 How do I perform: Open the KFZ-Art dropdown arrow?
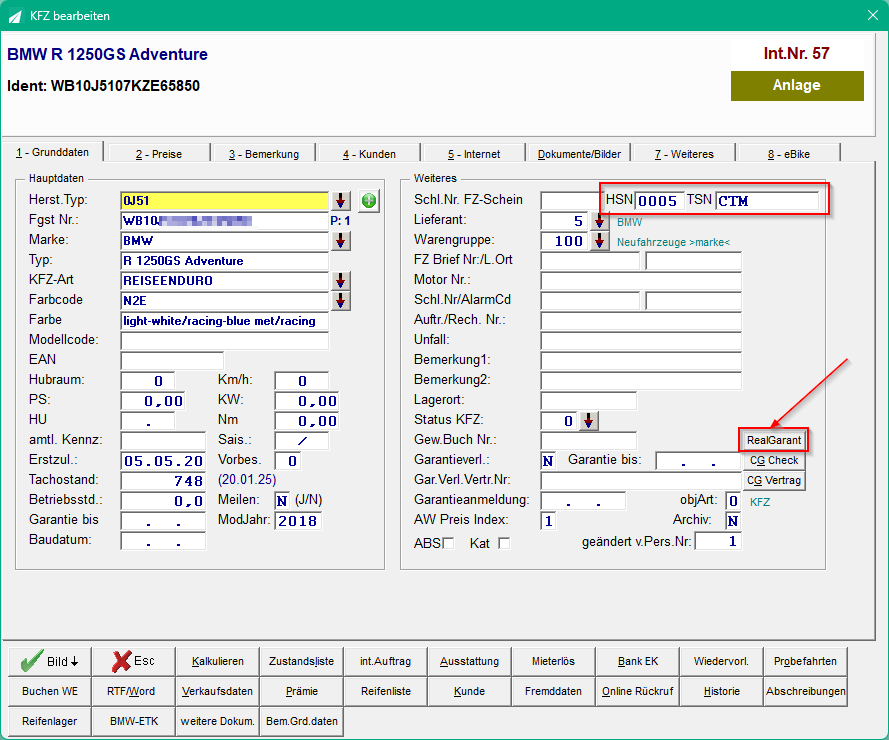coord(340,281)
